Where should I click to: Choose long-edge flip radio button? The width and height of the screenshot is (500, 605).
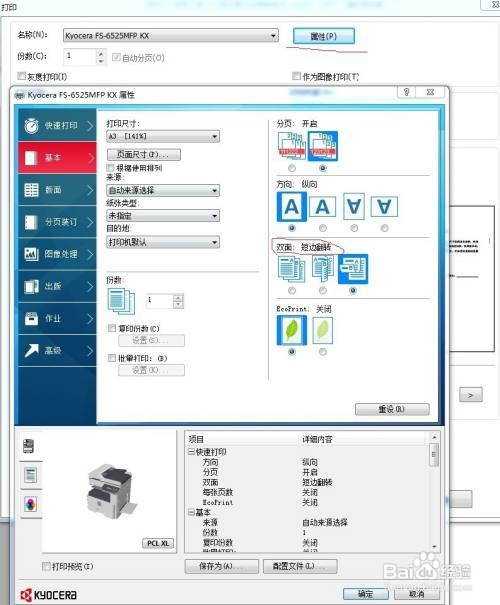tap(323, 290)
